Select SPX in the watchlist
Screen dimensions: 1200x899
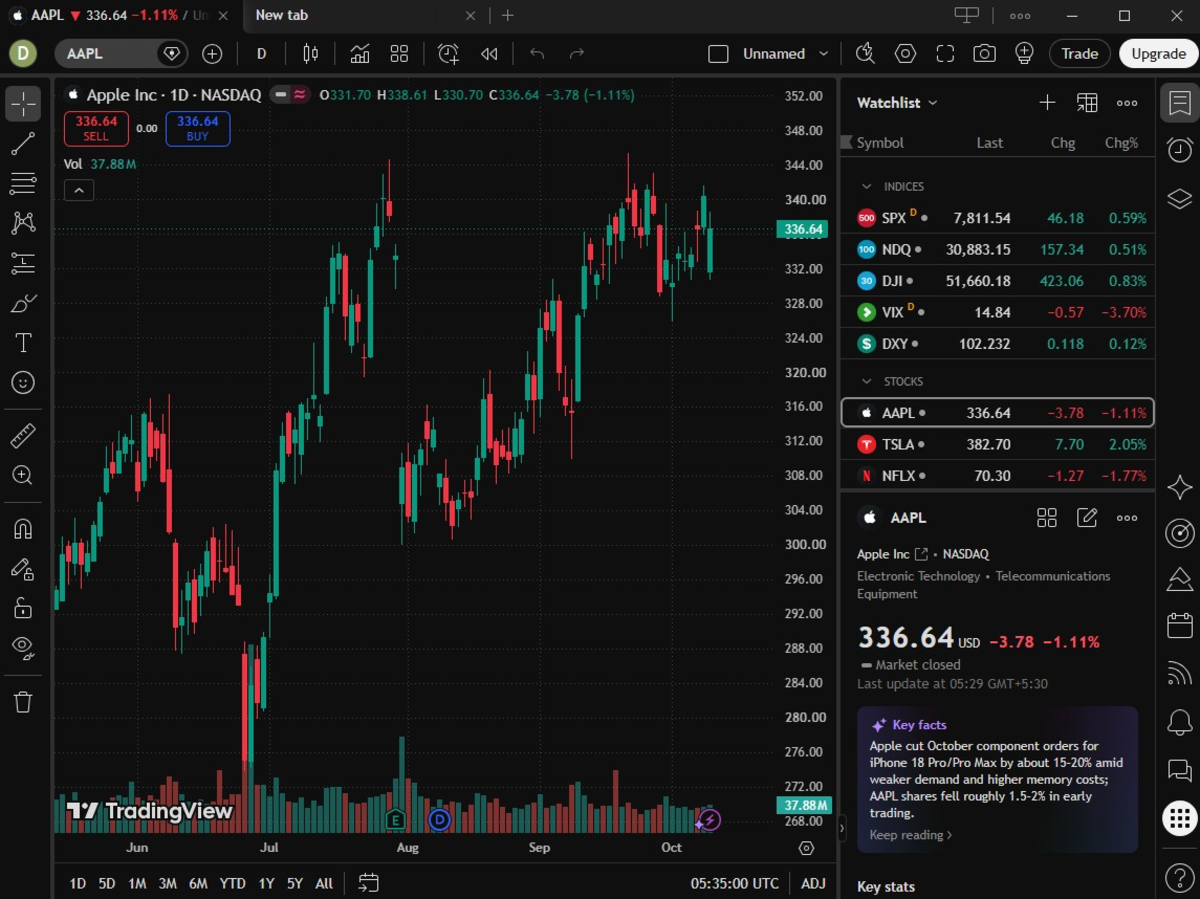(x=998, y=218)
